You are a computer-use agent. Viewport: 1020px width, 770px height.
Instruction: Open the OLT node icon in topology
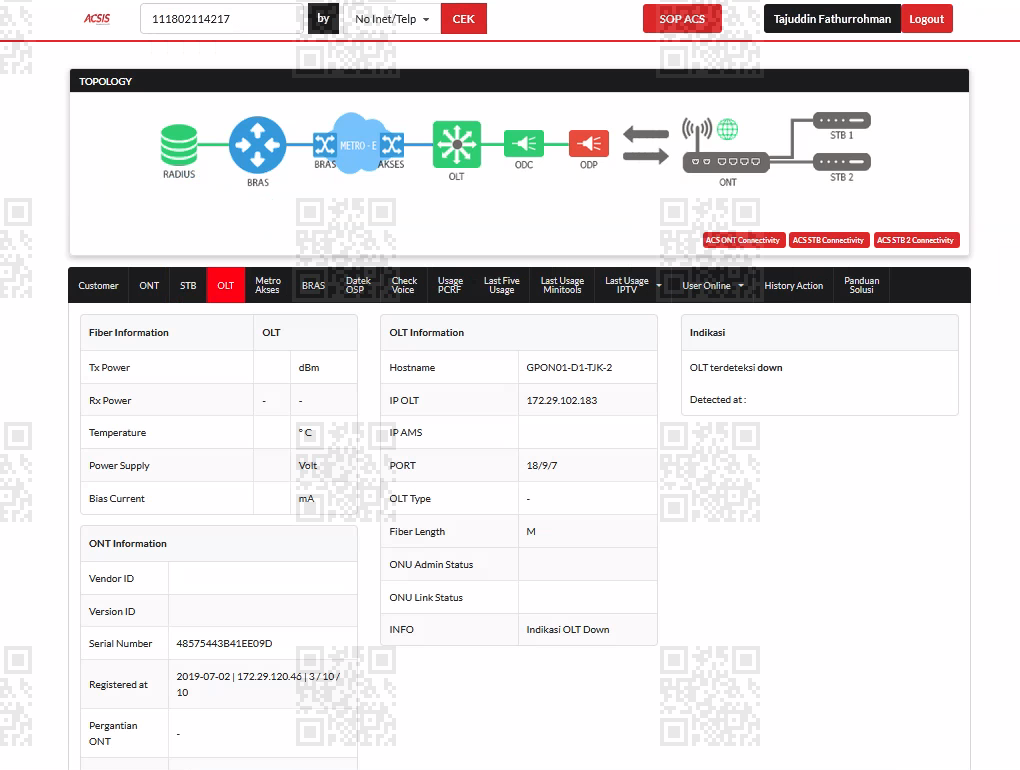[457, 144]
